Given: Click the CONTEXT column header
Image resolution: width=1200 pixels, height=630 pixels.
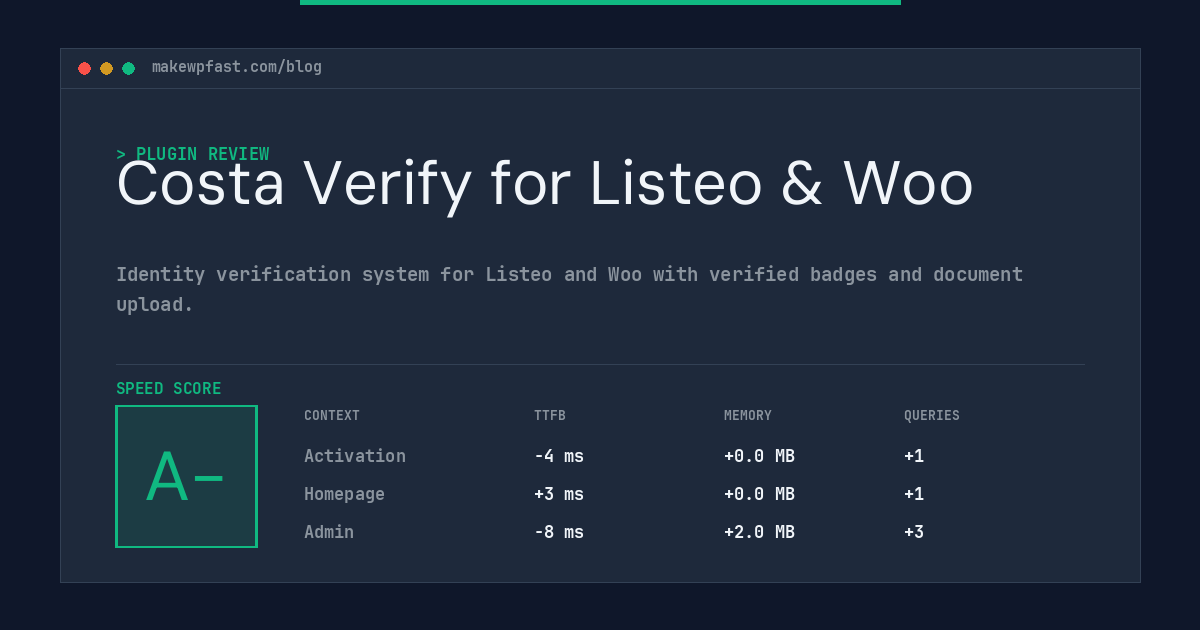Looking at the screenshot, I should pos(332,416).
